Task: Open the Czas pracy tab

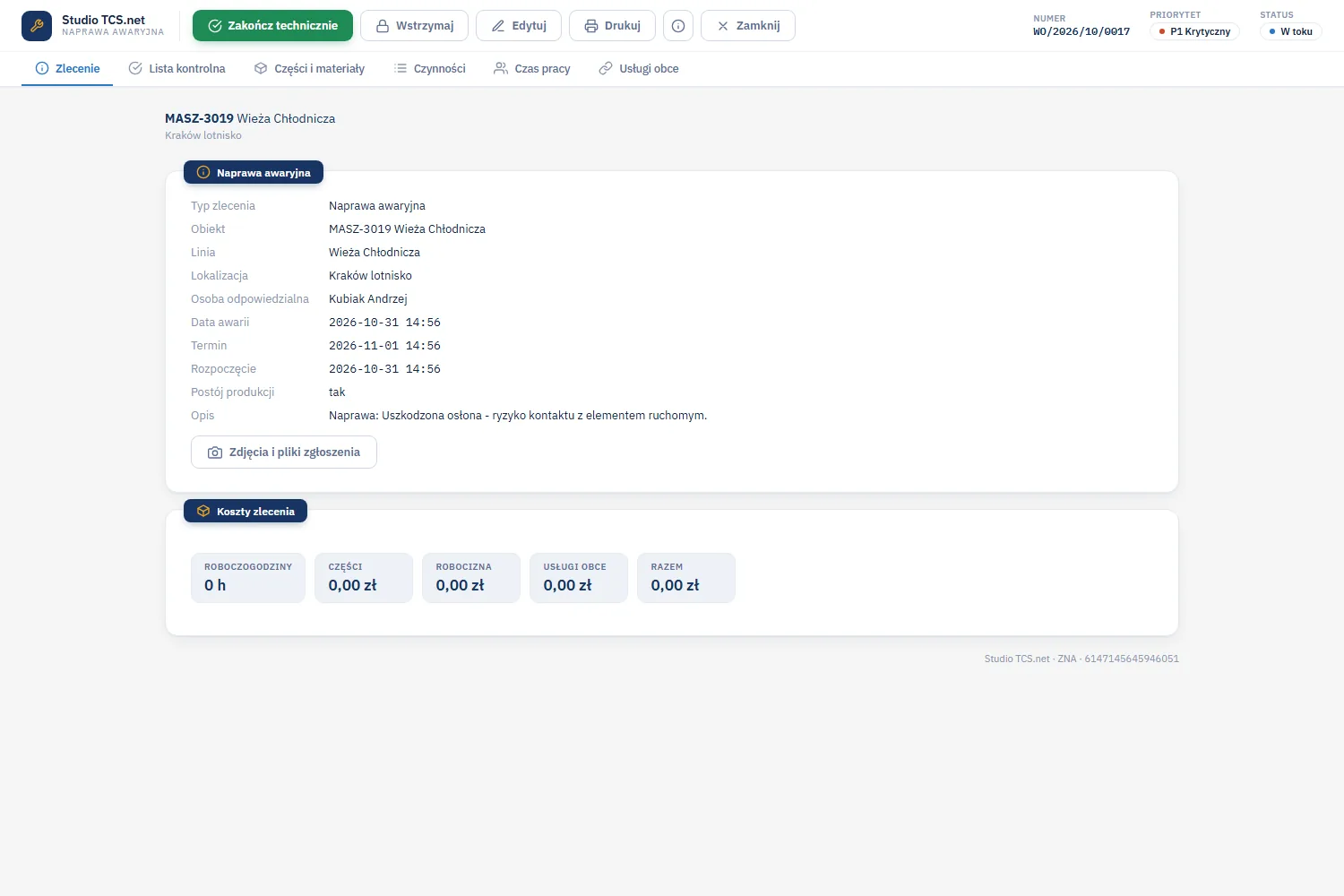Action: pos(532,69)
